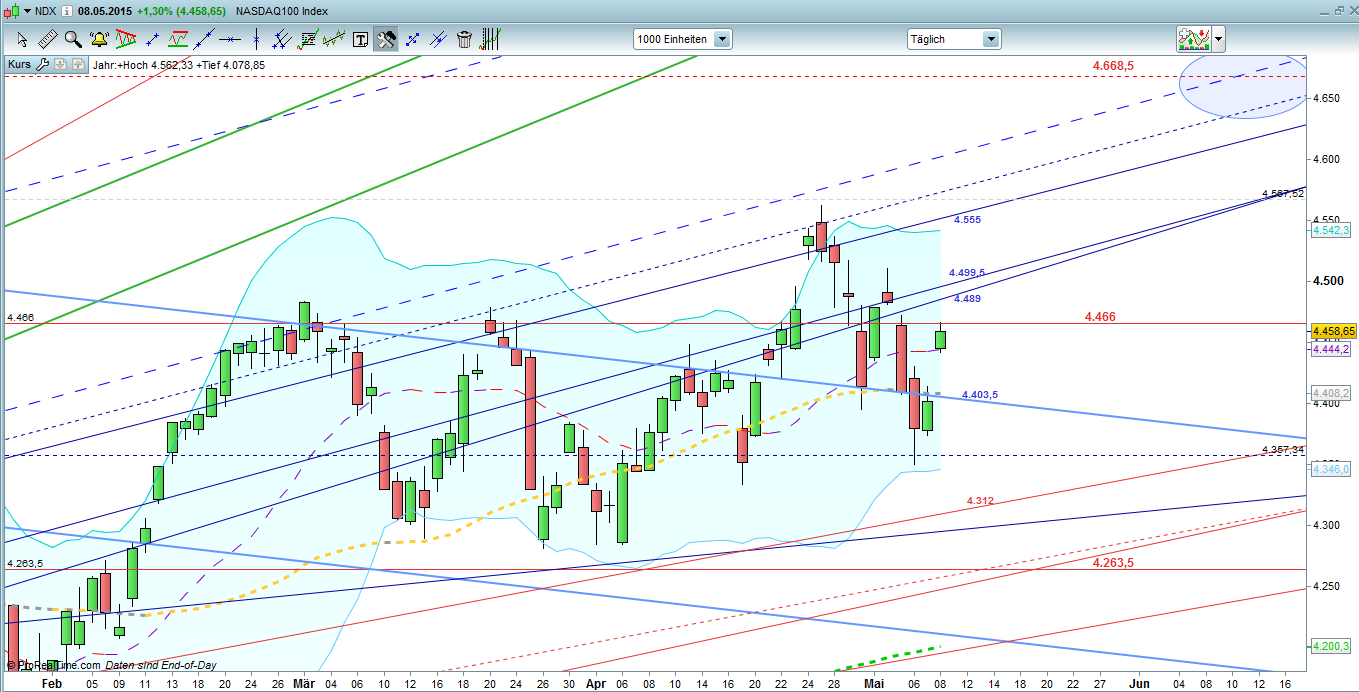This screenshot has width=1359, height=692.
Task: Click the 4.567,52 level value
Action: click(x=1283, y=193)
